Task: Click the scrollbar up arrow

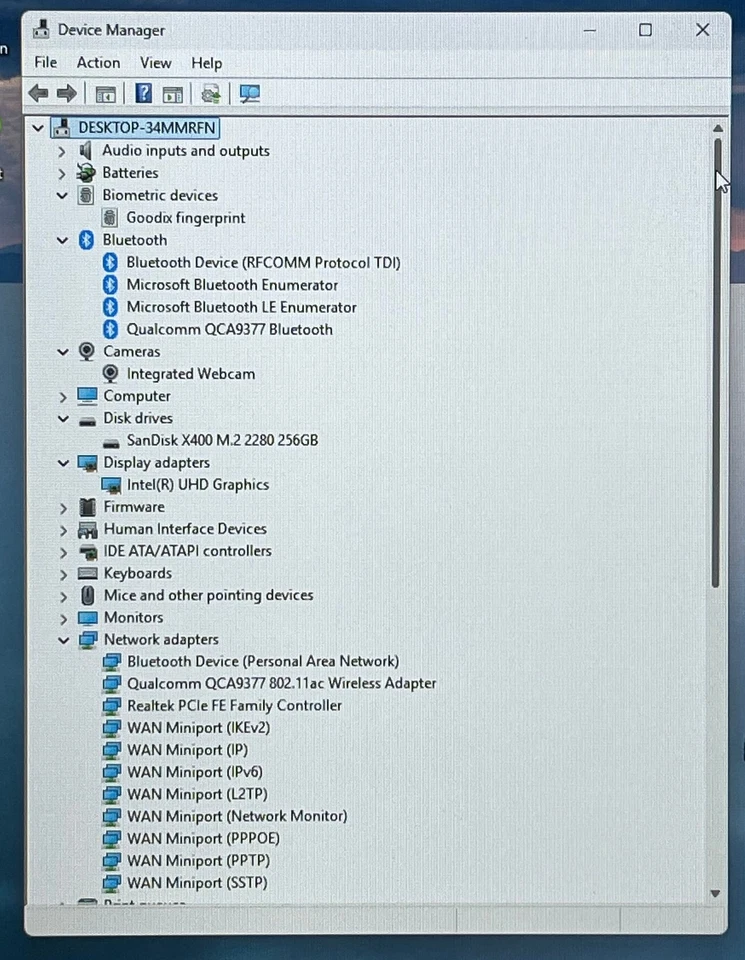Action: (717, 129)
